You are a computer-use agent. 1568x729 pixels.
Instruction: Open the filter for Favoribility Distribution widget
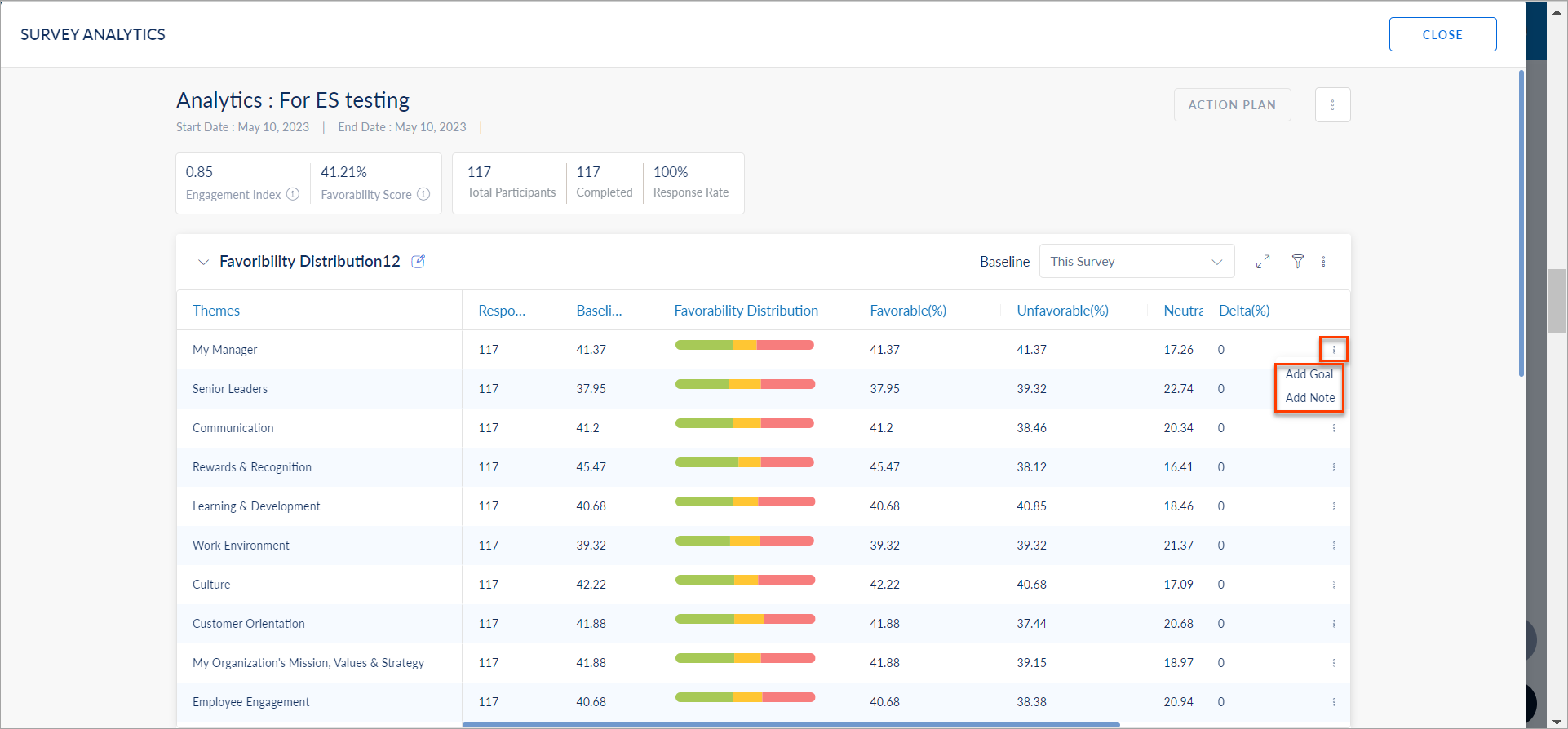(1298, 262)
